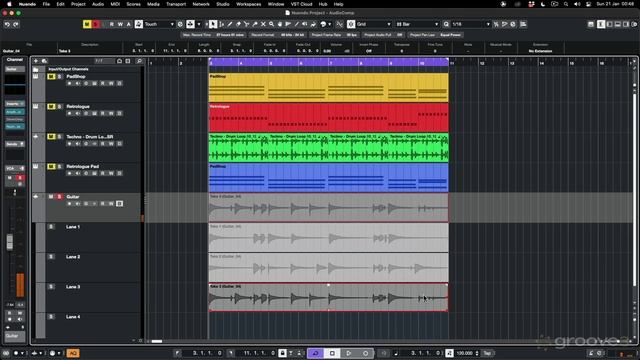
Task: Click the Redo arrow in the toolbar
Action: 16,24
